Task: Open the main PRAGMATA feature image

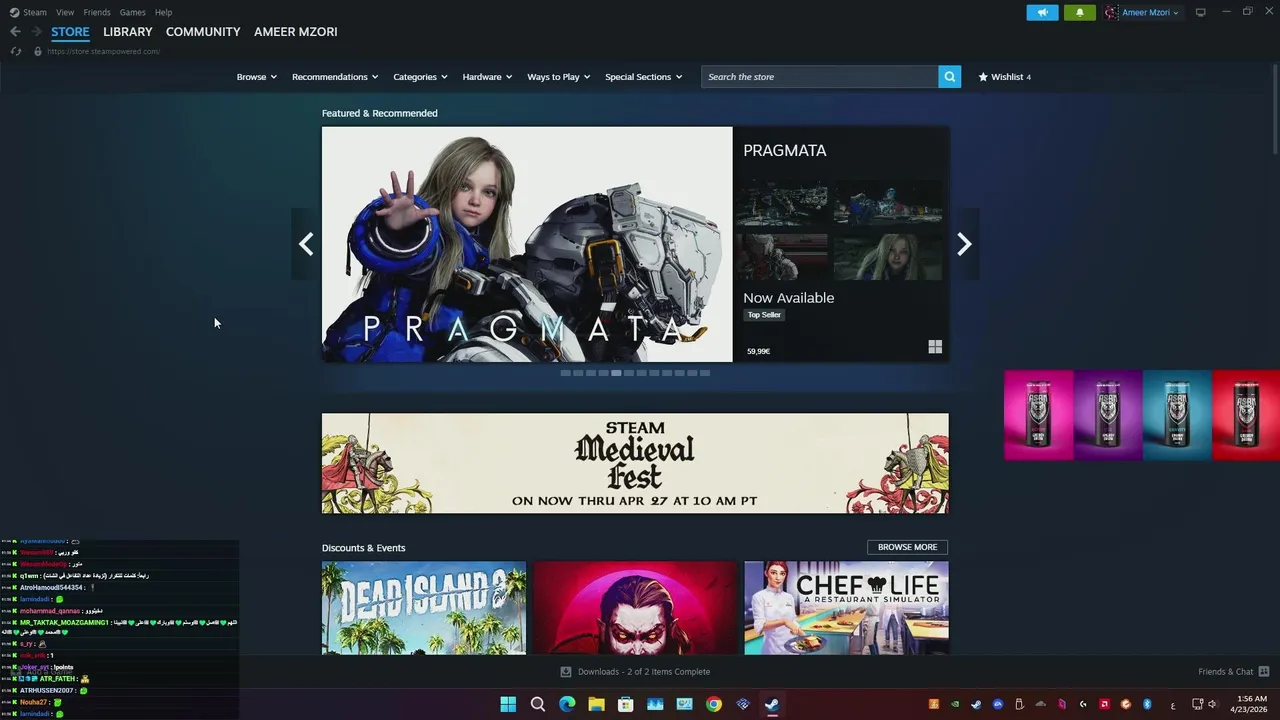Action: pos(527,244)
